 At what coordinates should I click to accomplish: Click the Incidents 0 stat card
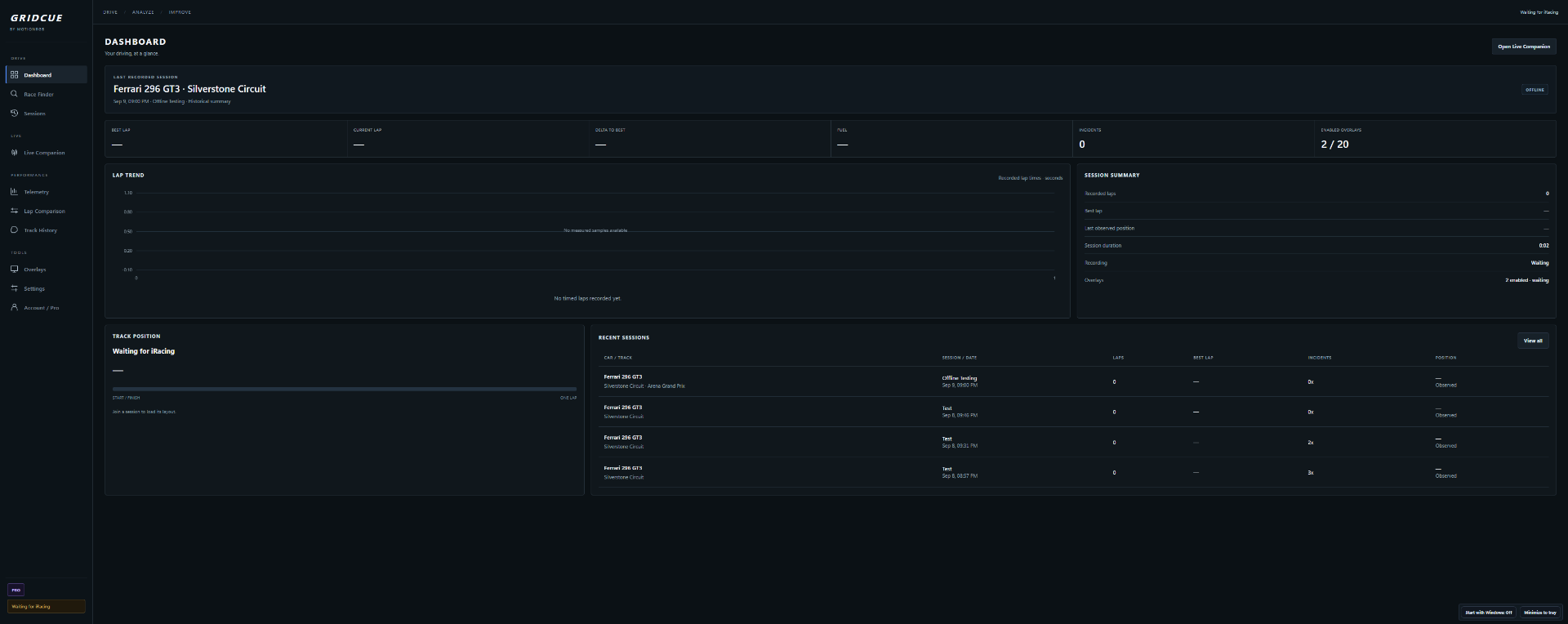1192,139
